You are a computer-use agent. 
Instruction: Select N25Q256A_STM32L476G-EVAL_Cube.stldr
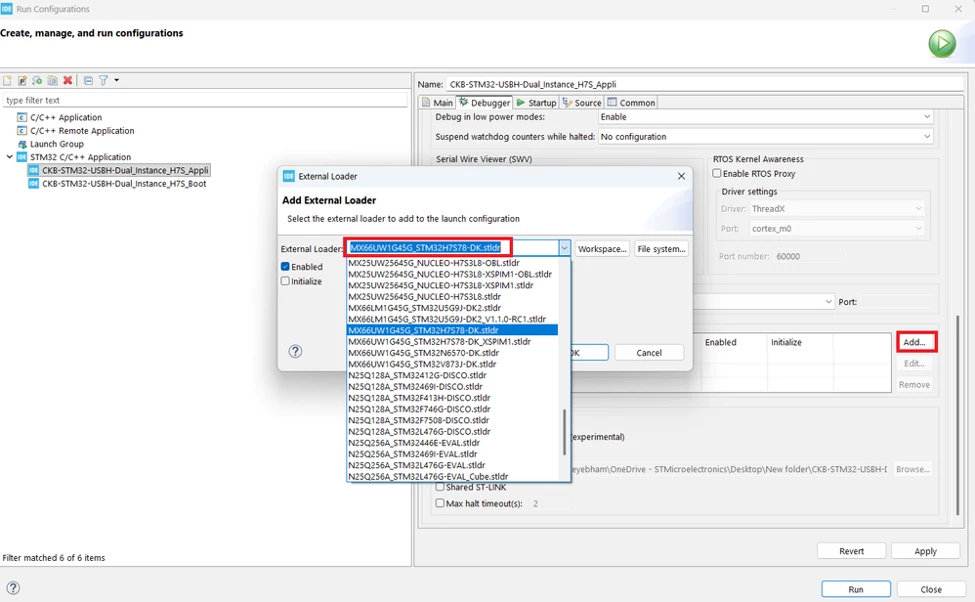click(x=452, y=476)
